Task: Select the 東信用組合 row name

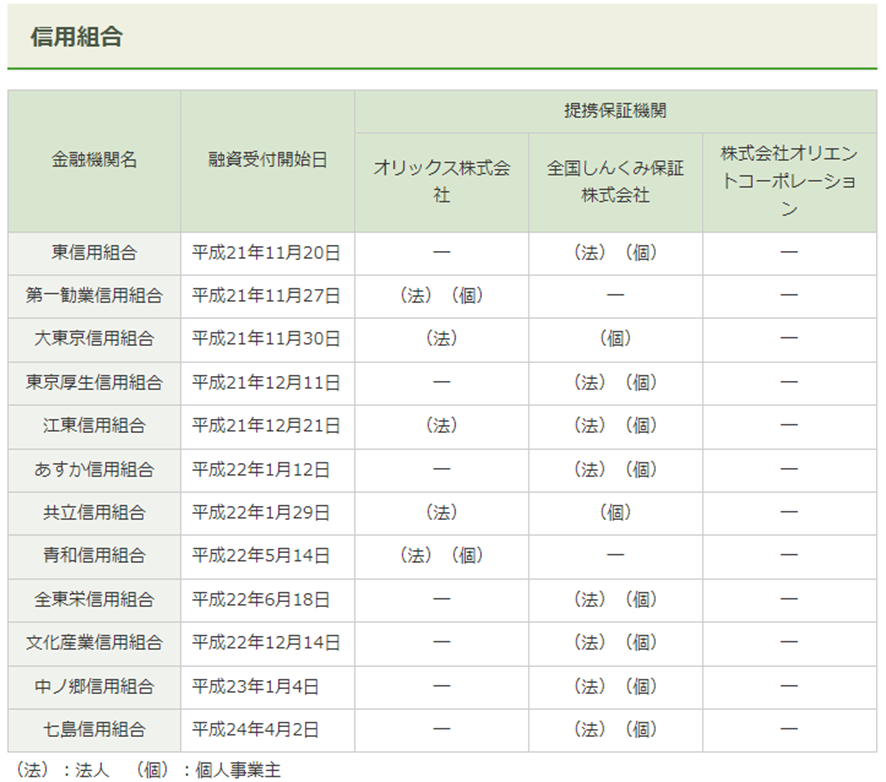Action: pyautogui.click(x=94, y=253)
